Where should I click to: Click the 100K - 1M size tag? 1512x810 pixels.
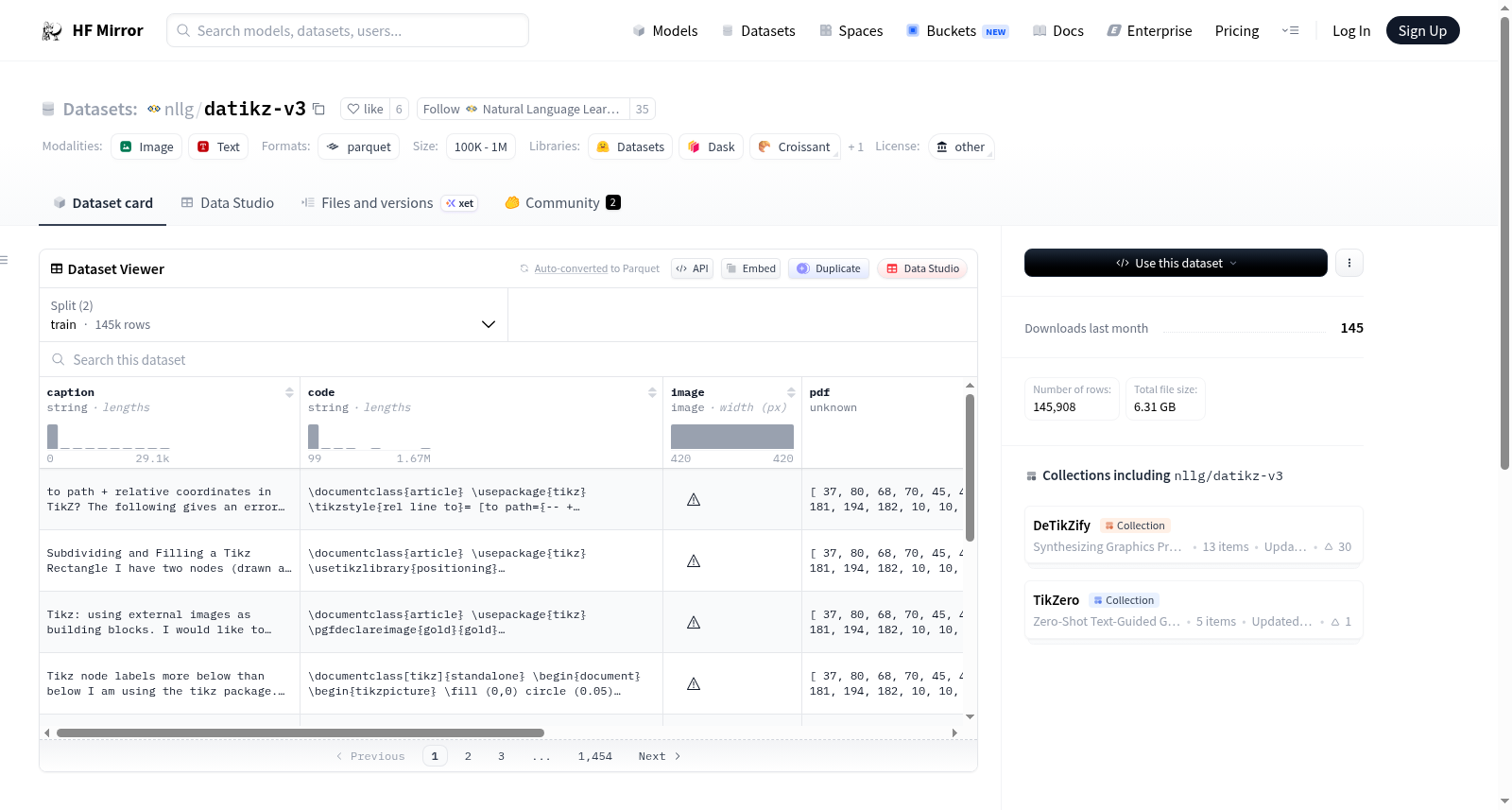point(481,146)
